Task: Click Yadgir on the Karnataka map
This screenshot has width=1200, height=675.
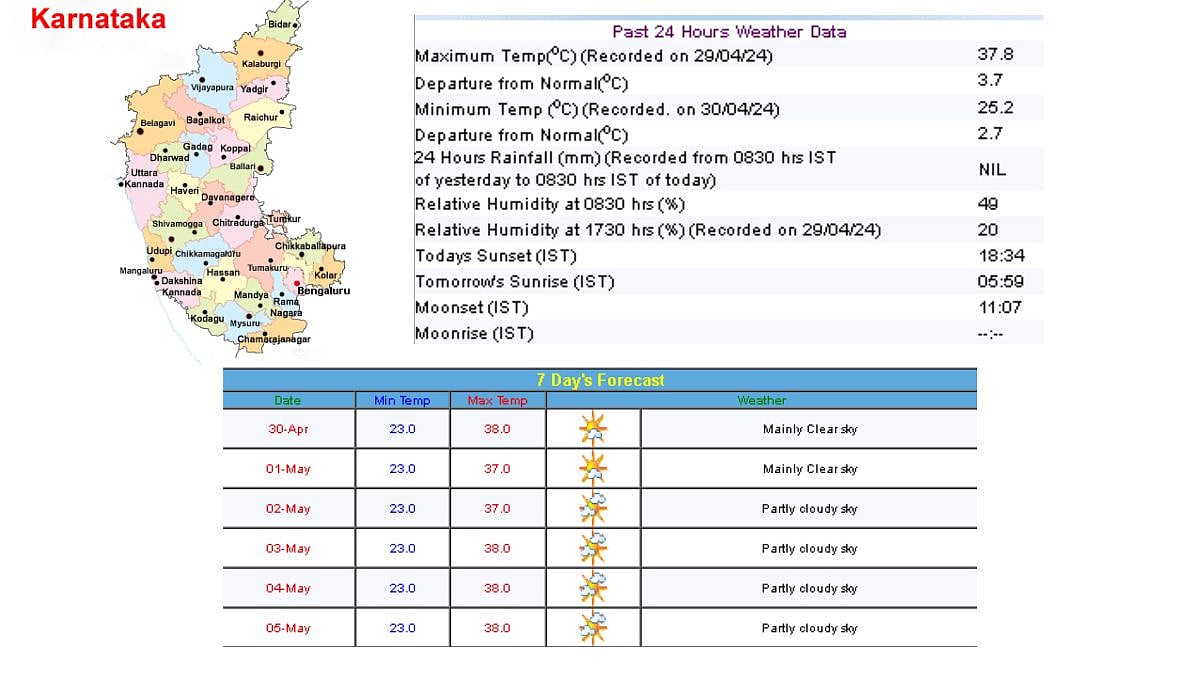Action: (x=254, y=89)
